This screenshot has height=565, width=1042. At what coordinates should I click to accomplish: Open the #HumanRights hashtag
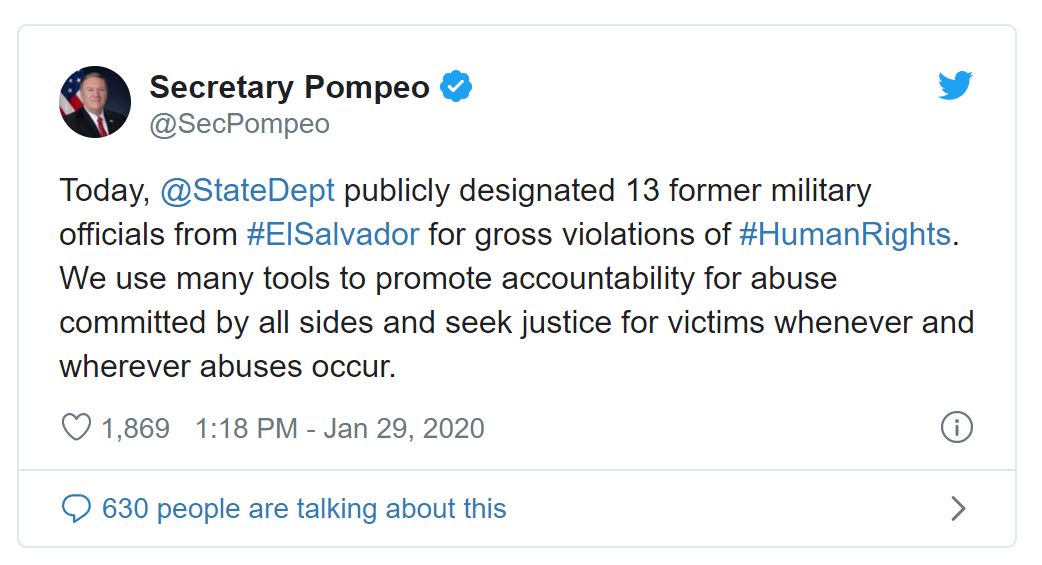pos(844,234)
